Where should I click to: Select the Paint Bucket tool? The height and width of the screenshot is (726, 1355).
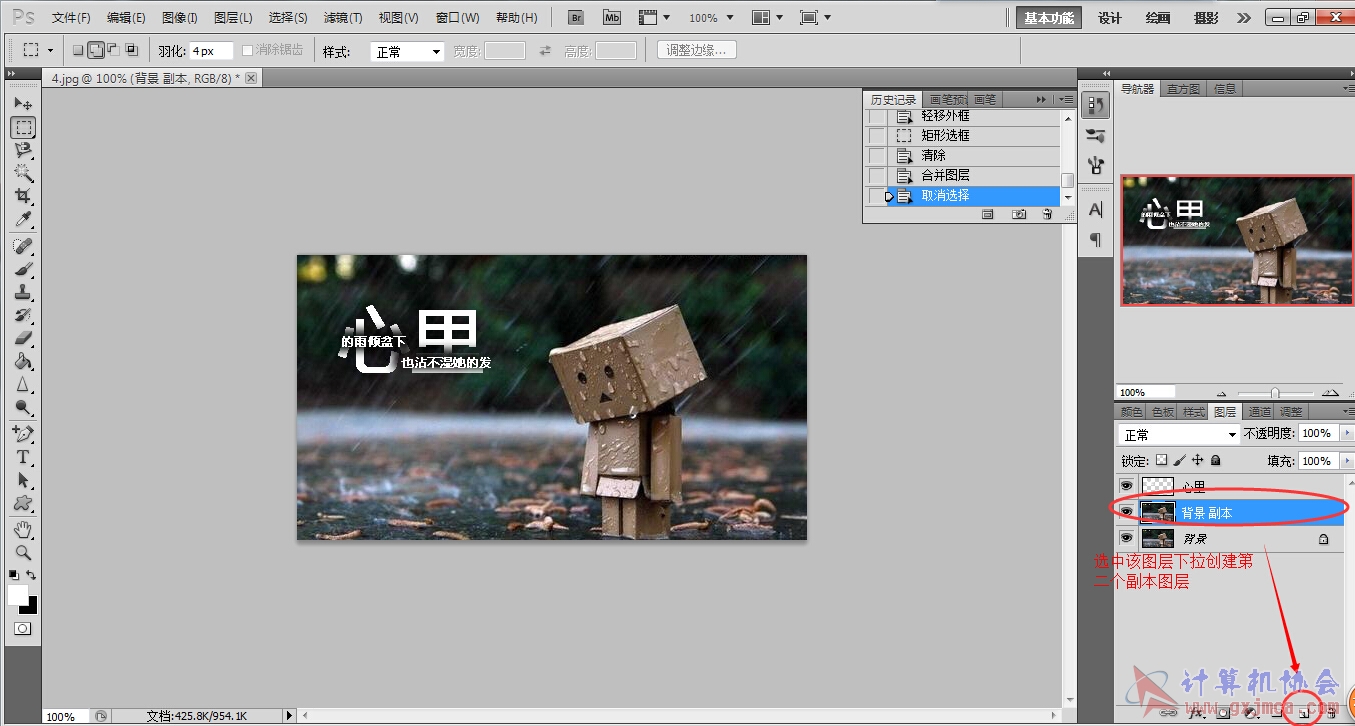click(23, 361)
